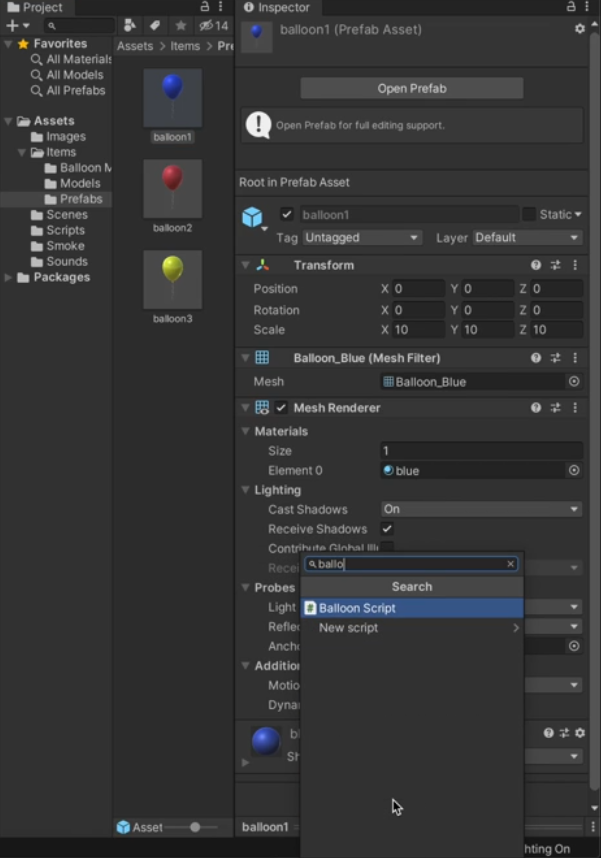
Task: Click the create (+) icon in Project panel
Action: coord(10,25)
